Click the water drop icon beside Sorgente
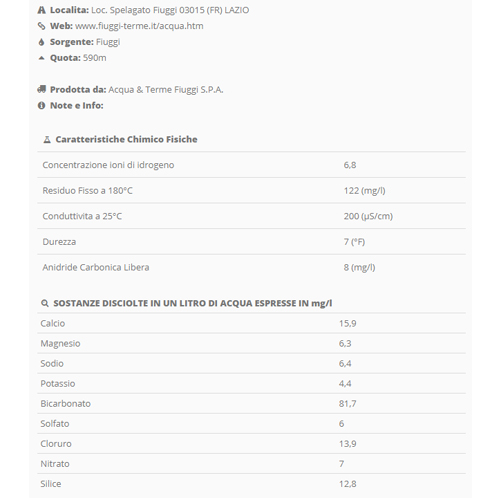This screenshot has width=500, height=500. tap(41, 42)
